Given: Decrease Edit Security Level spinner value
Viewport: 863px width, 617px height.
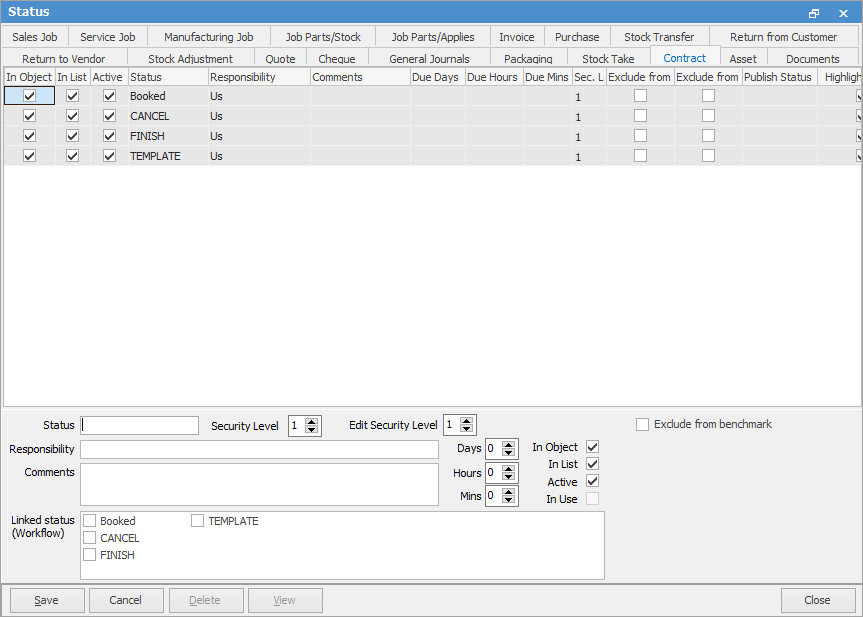Looking at the screenshot, I should click(x=468, y=430).
